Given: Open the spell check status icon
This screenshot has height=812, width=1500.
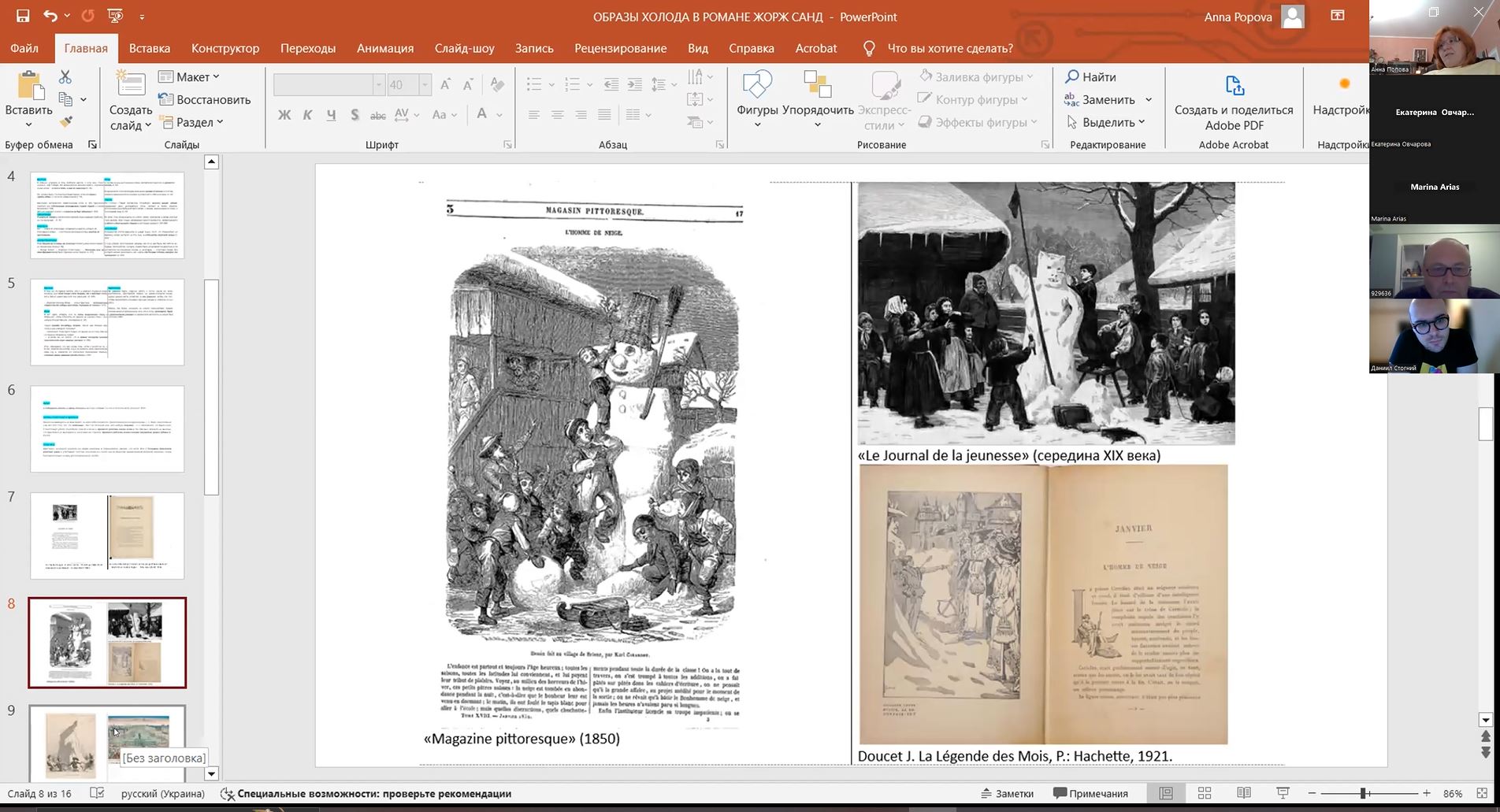Looking at the screenshot, I should click(x=97, y=793).
